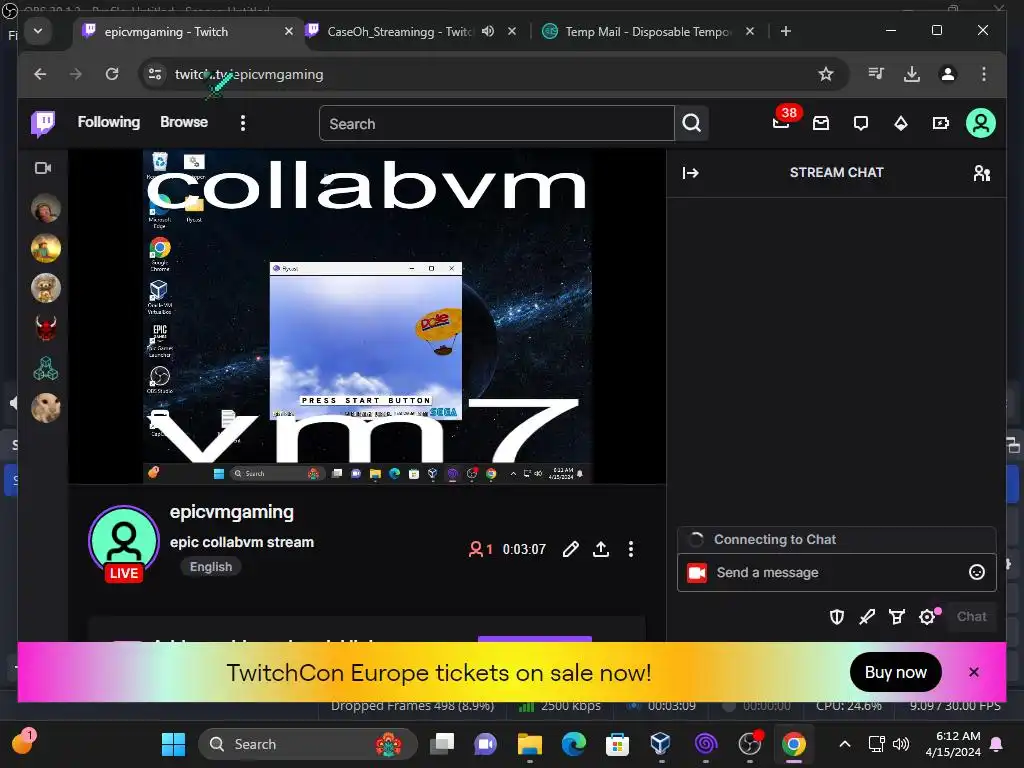1024x768 pixels.
Task: Mute the CaseOh_Streamingg tab audio icon
Action: pos(488,31)
